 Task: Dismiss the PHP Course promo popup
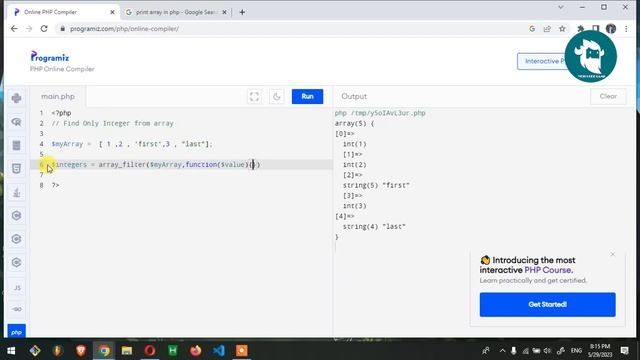coord(613,254)
